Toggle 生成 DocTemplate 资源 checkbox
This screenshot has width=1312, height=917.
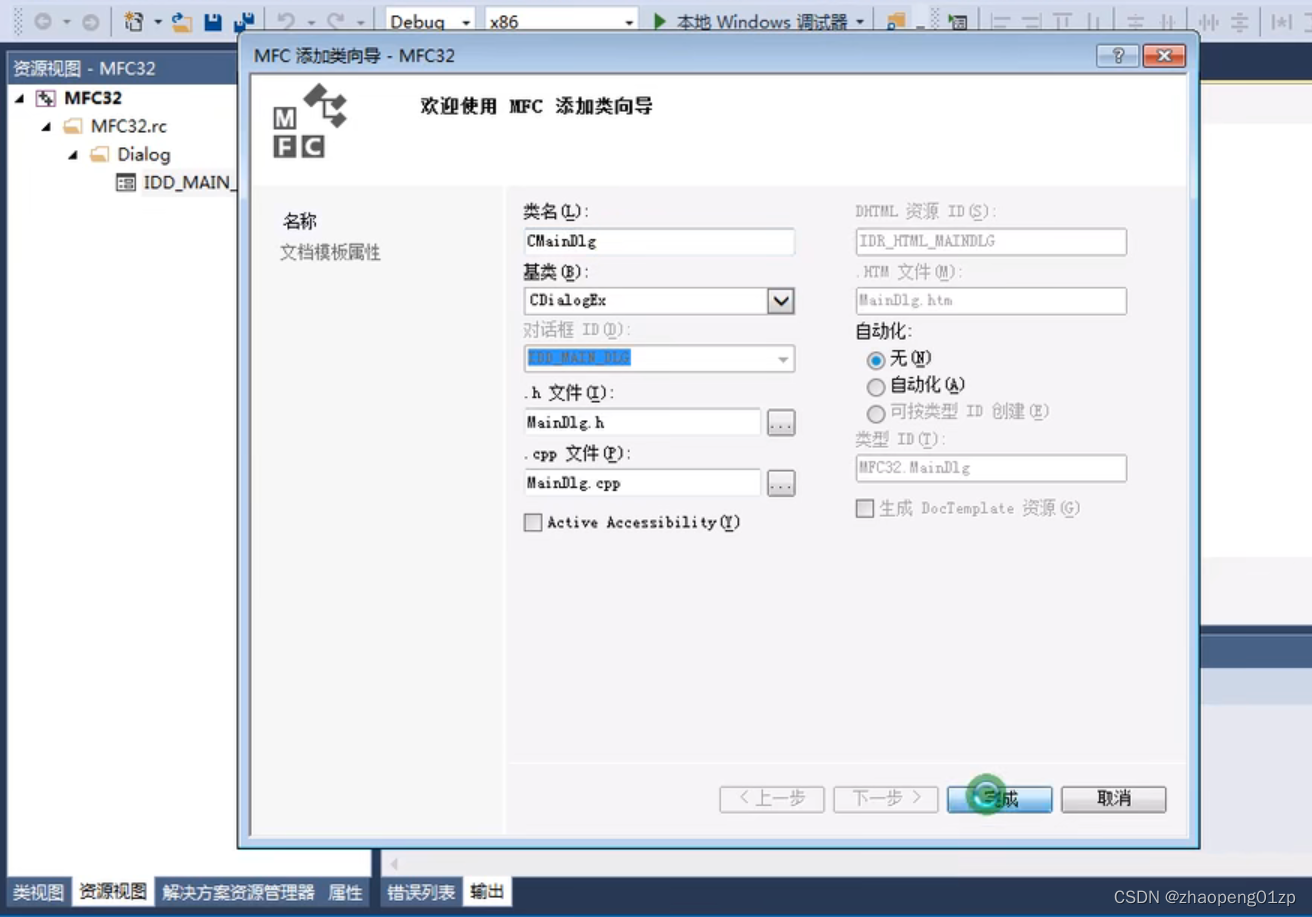[865, 508]
